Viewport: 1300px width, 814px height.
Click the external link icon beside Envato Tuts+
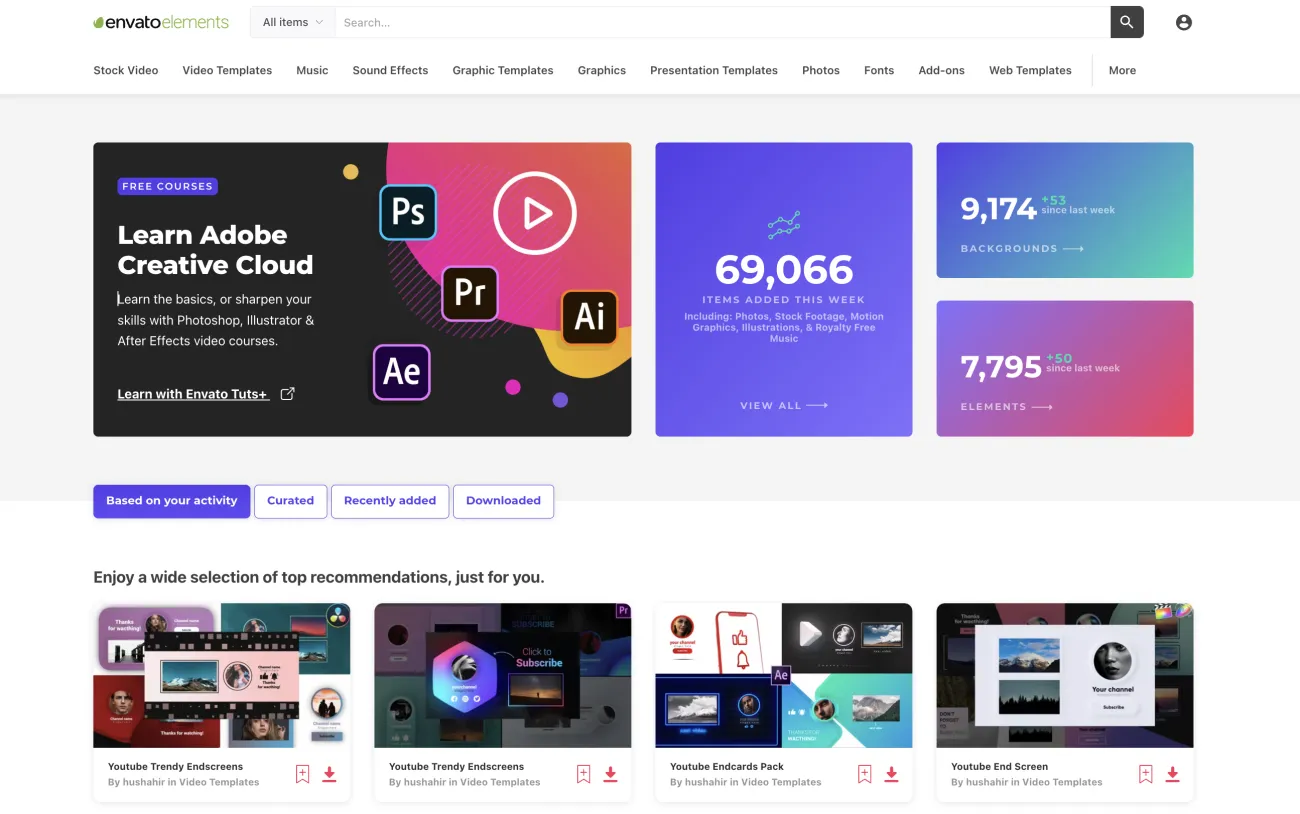tap(287, 394)
